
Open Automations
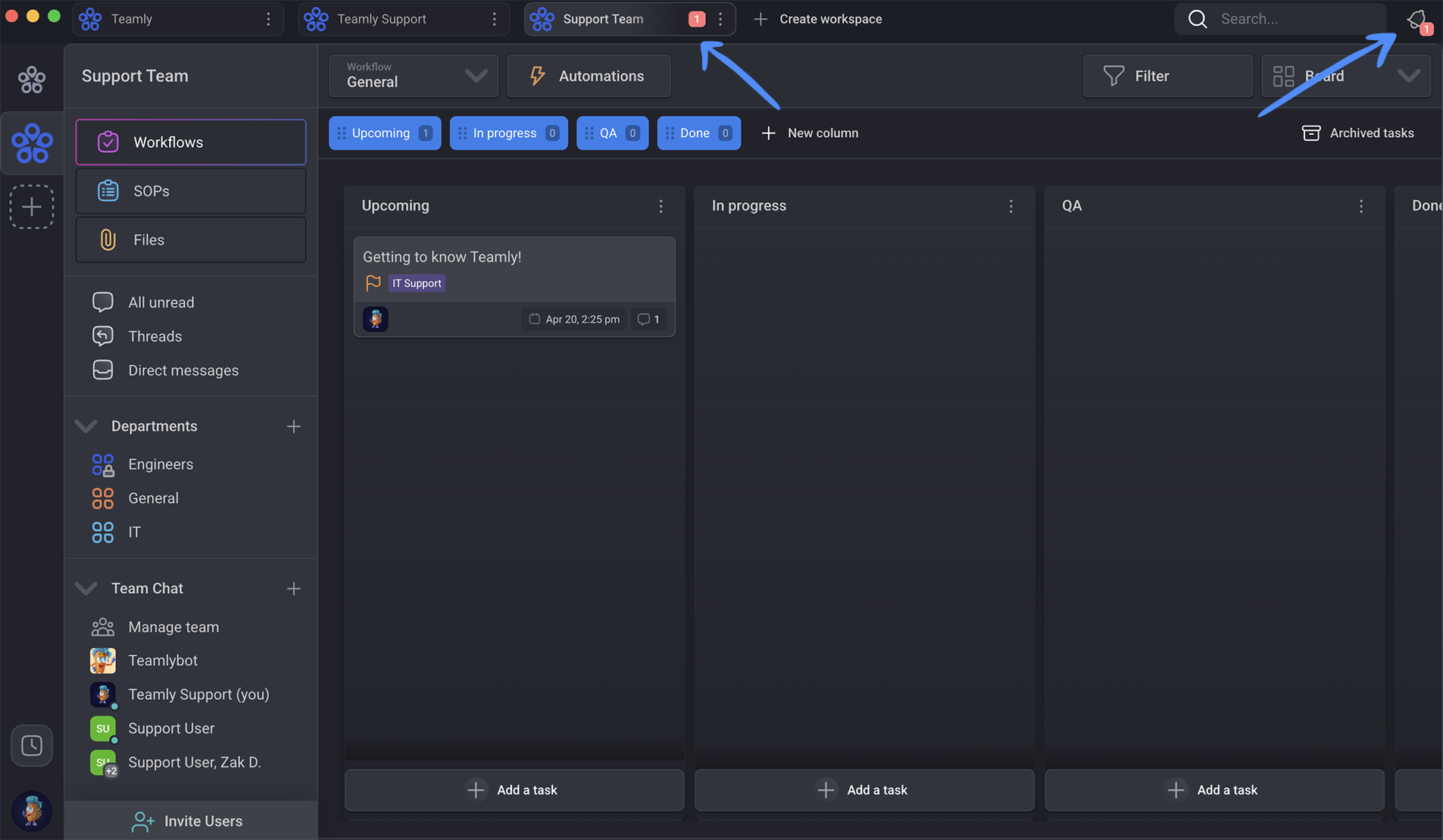tap(589, 76)
